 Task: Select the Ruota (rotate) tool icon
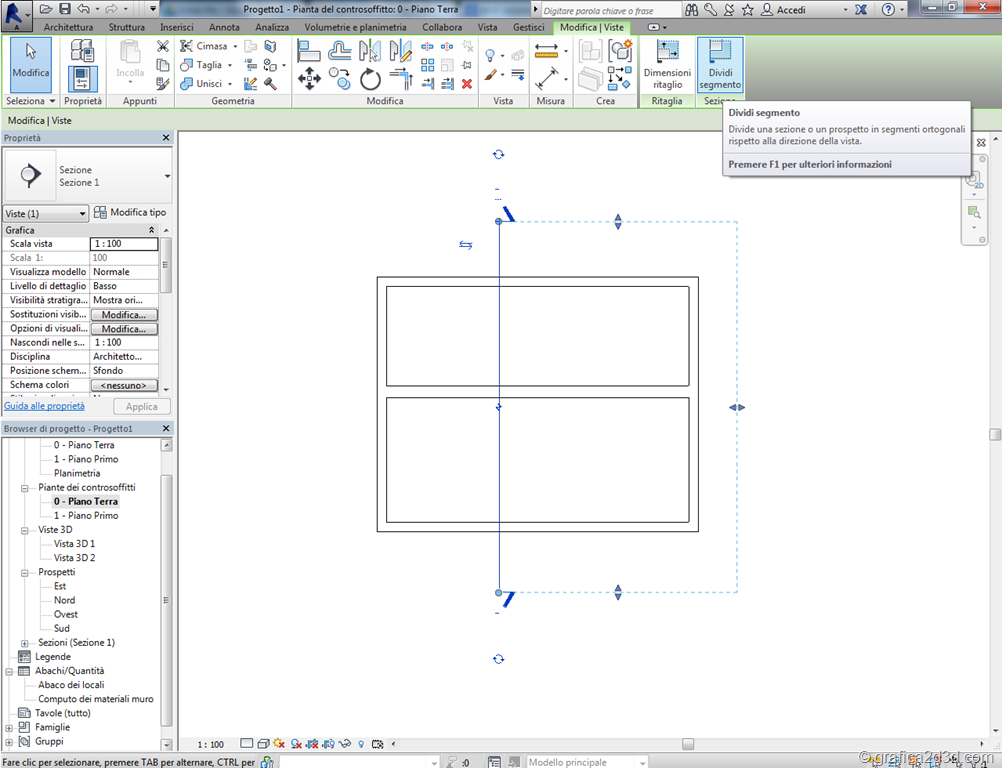(x=371, y=78)
